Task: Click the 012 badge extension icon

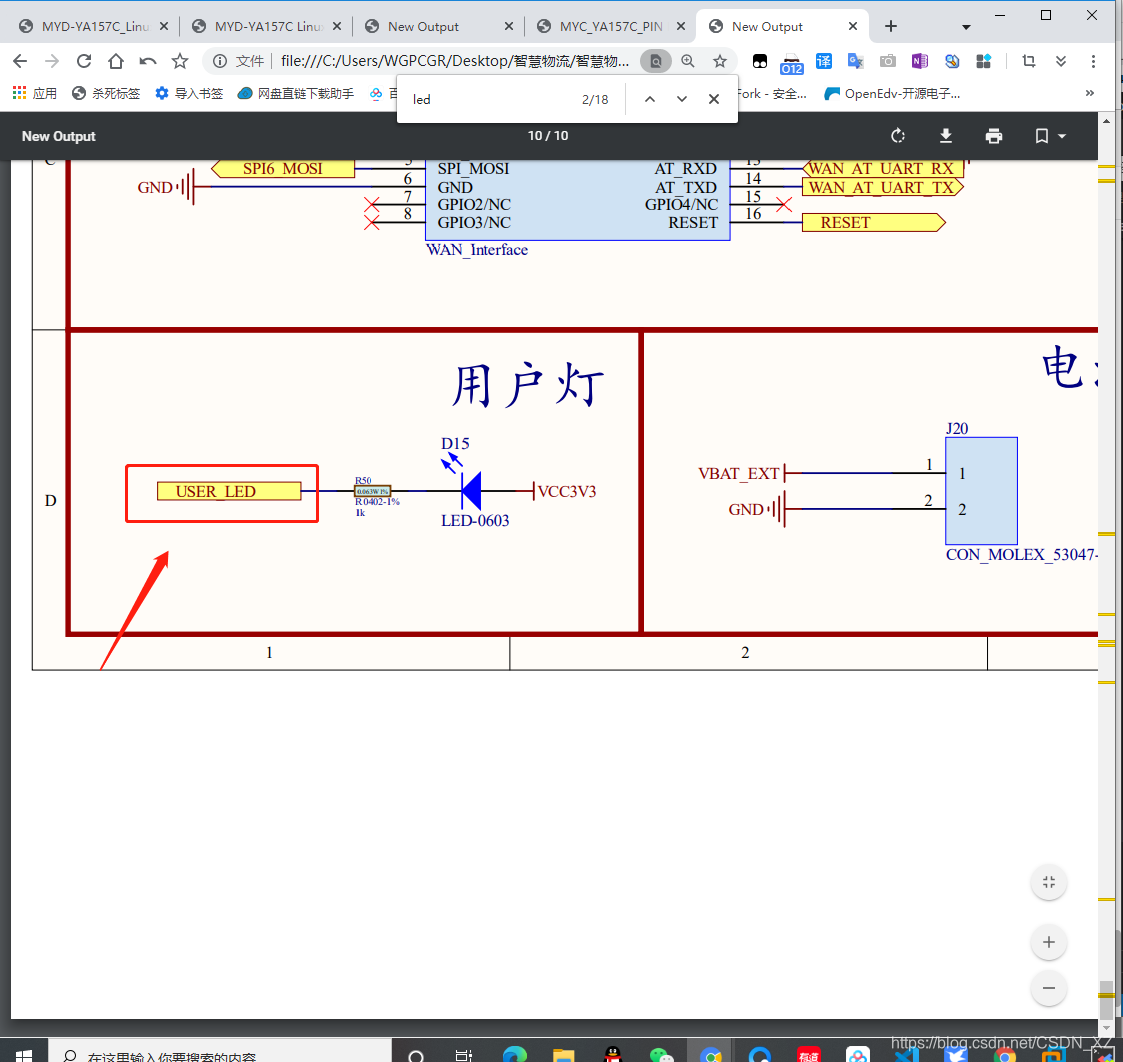Action: pyautogui.click(x=791, y=64)
